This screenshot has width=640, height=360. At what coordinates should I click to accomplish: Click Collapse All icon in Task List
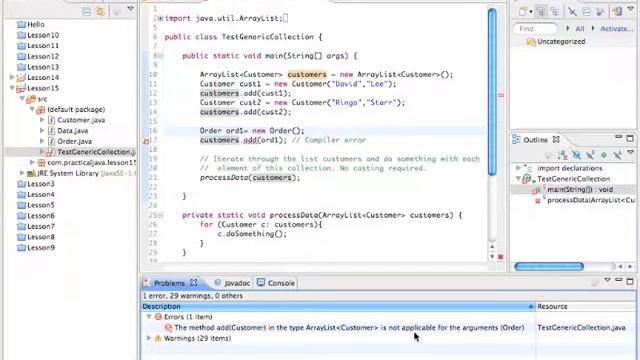(x=587, y=12)
